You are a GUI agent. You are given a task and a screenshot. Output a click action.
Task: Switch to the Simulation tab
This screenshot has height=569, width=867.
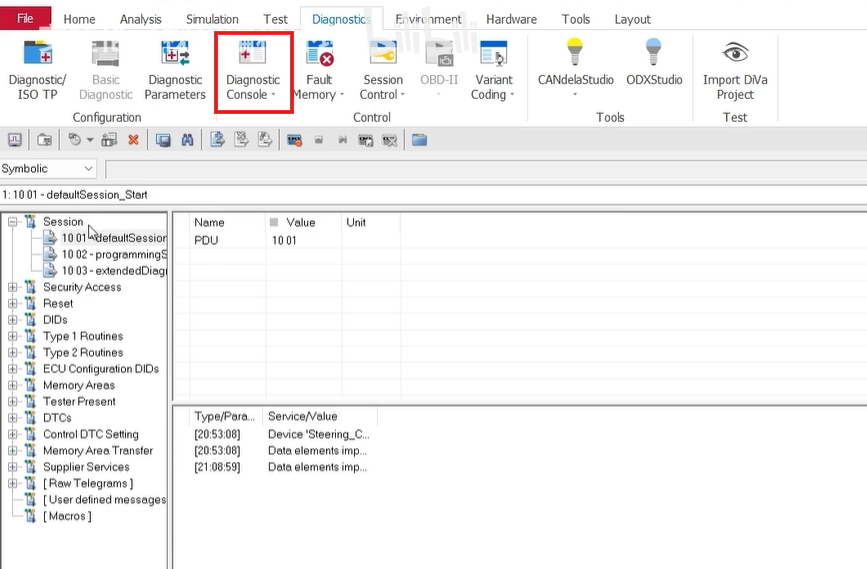click(x=212, y=19)
